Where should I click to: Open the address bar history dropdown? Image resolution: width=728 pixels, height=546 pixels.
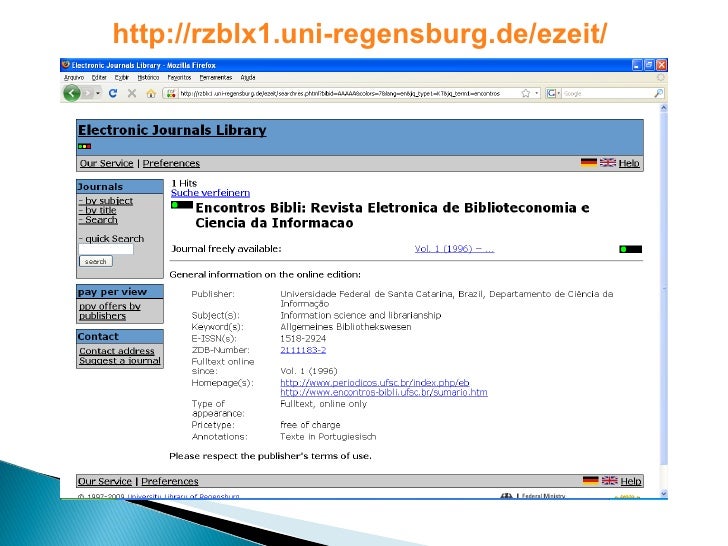pos(537,93)
